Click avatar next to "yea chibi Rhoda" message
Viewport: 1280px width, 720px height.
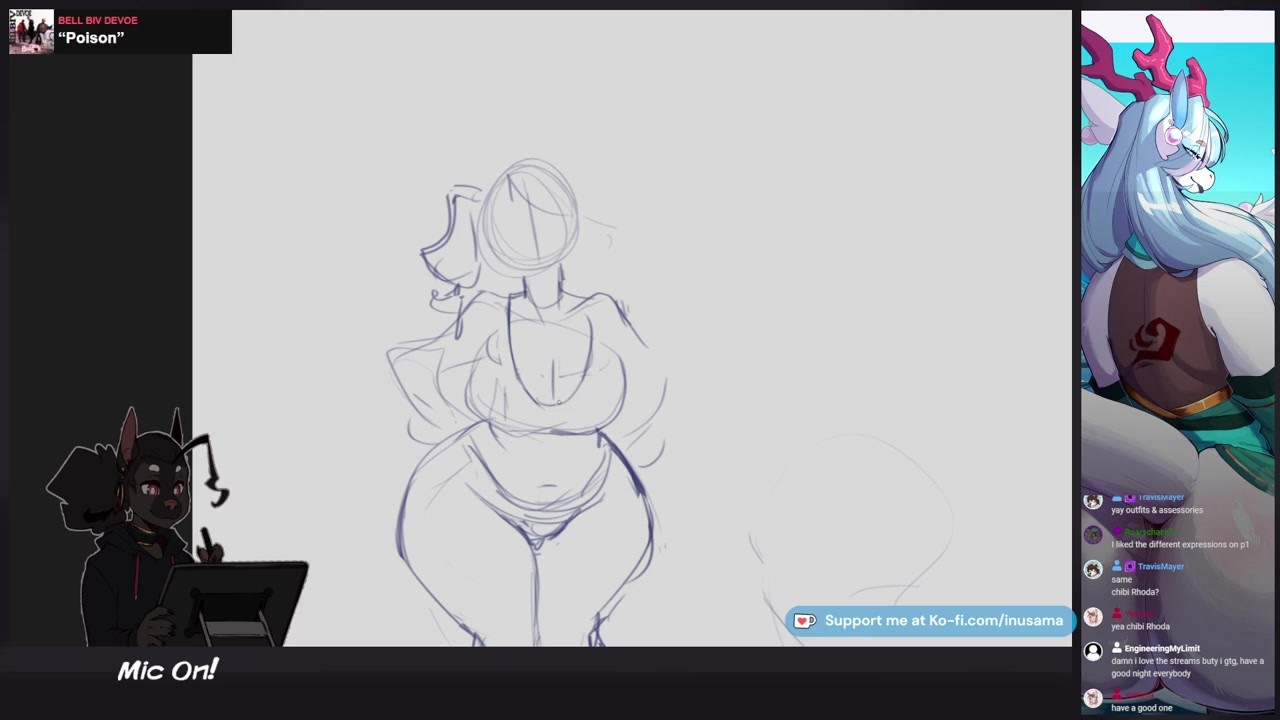coord(1093,617)
